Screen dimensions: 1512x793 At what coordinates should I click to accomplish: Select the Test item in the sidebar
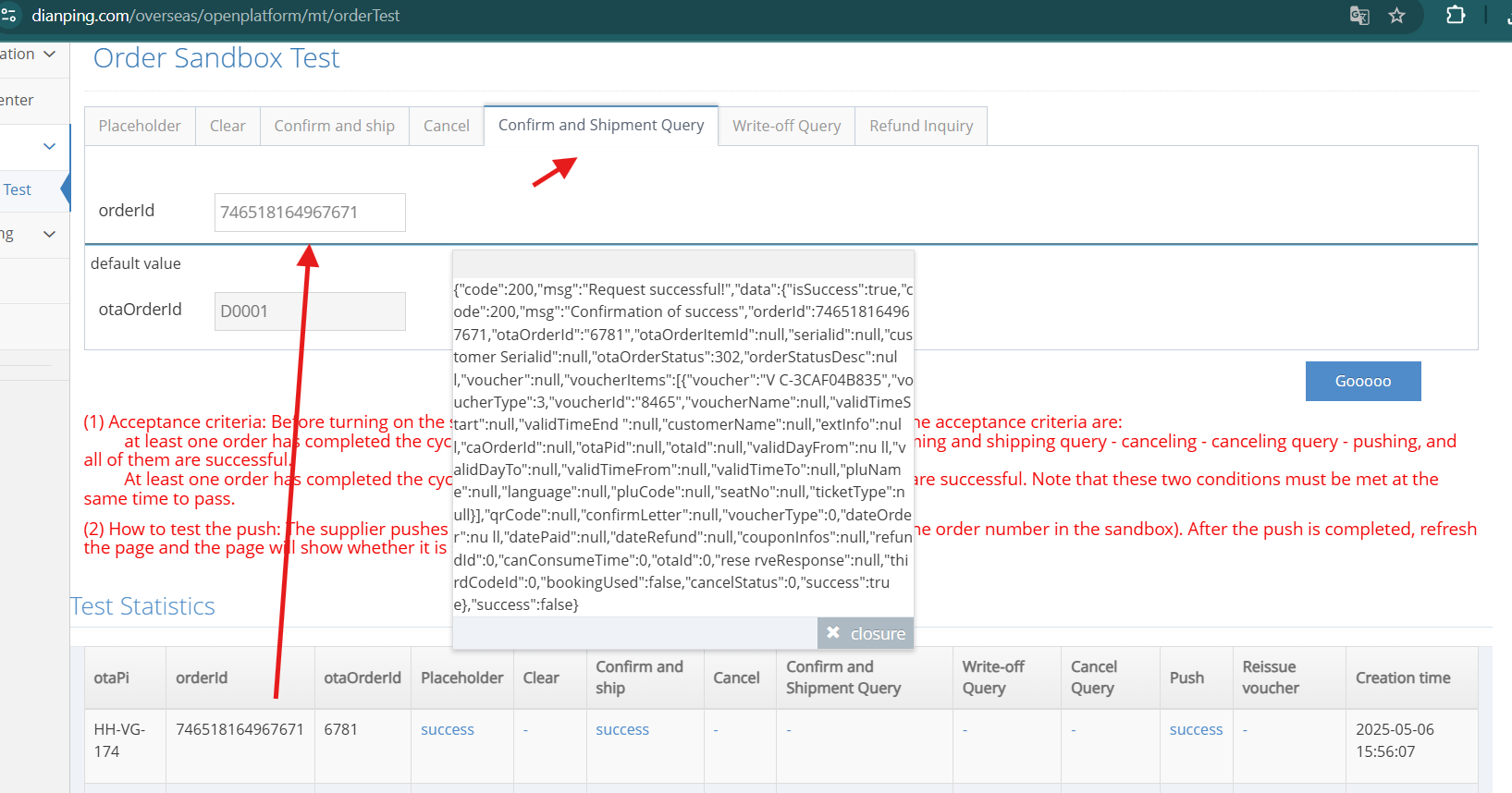point(18,190)
